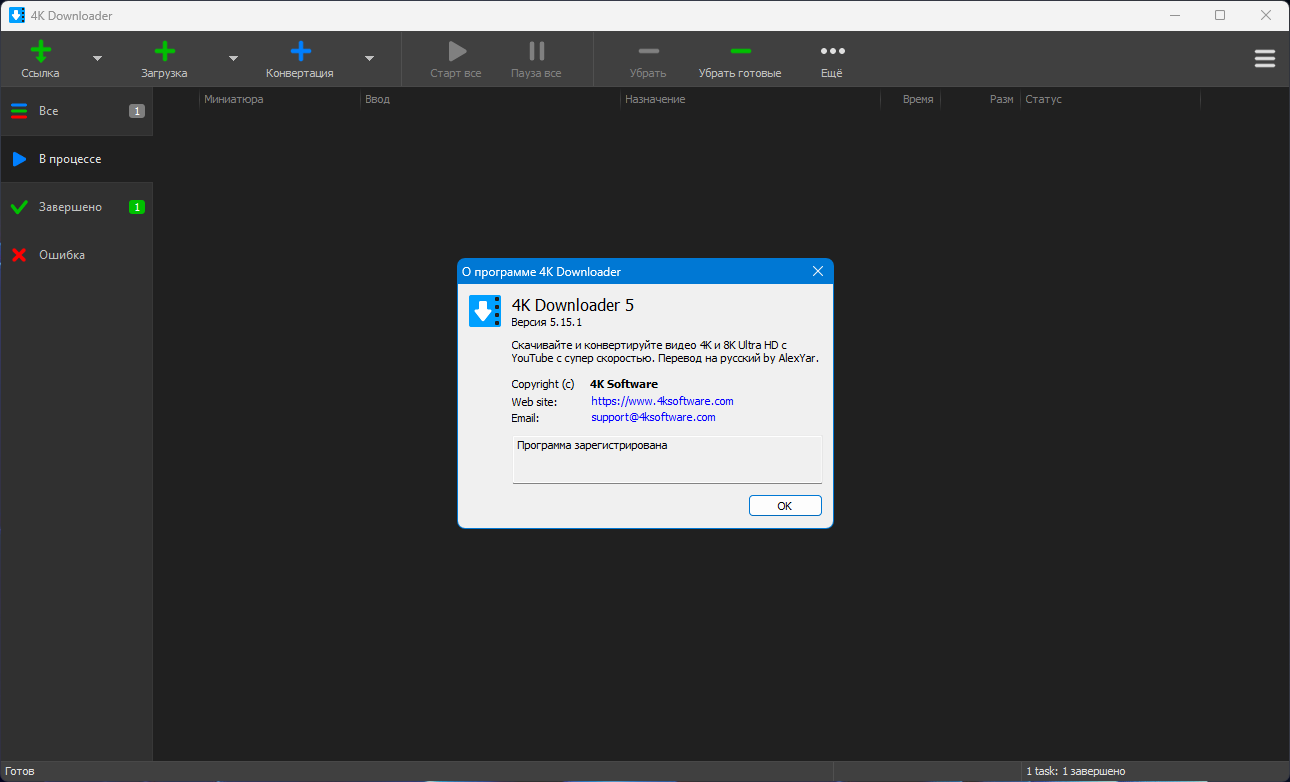Click the Старт все play icon

[x=457, y=51]
